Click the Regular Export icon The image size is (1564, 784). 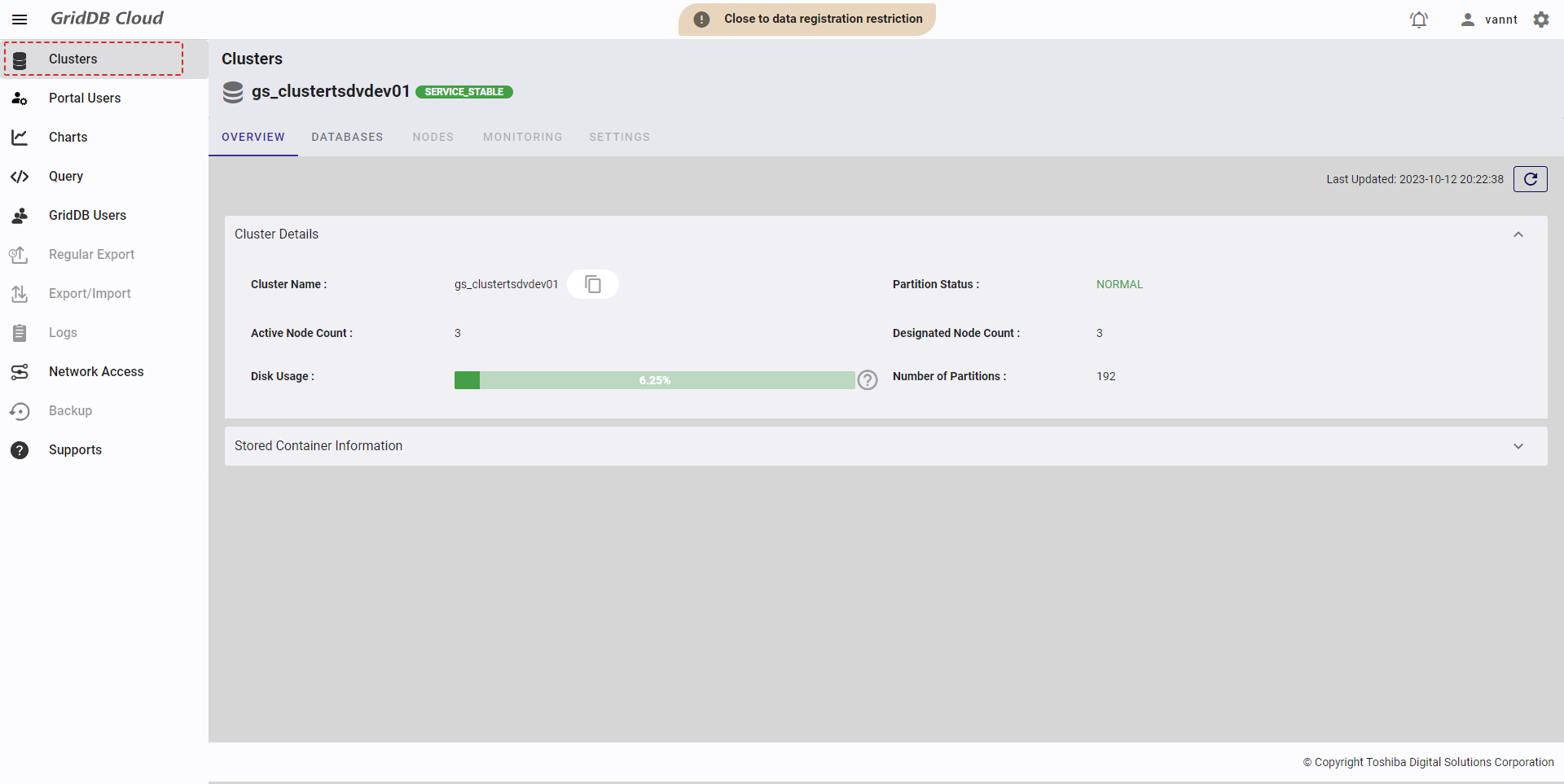(x=19, y=255)
